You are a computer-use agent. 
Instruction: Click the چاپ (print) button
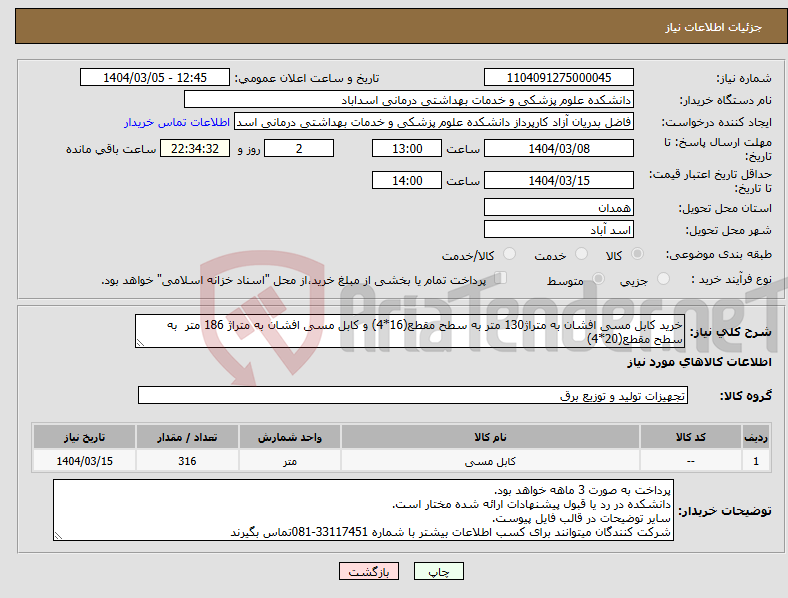click(438, 571)
